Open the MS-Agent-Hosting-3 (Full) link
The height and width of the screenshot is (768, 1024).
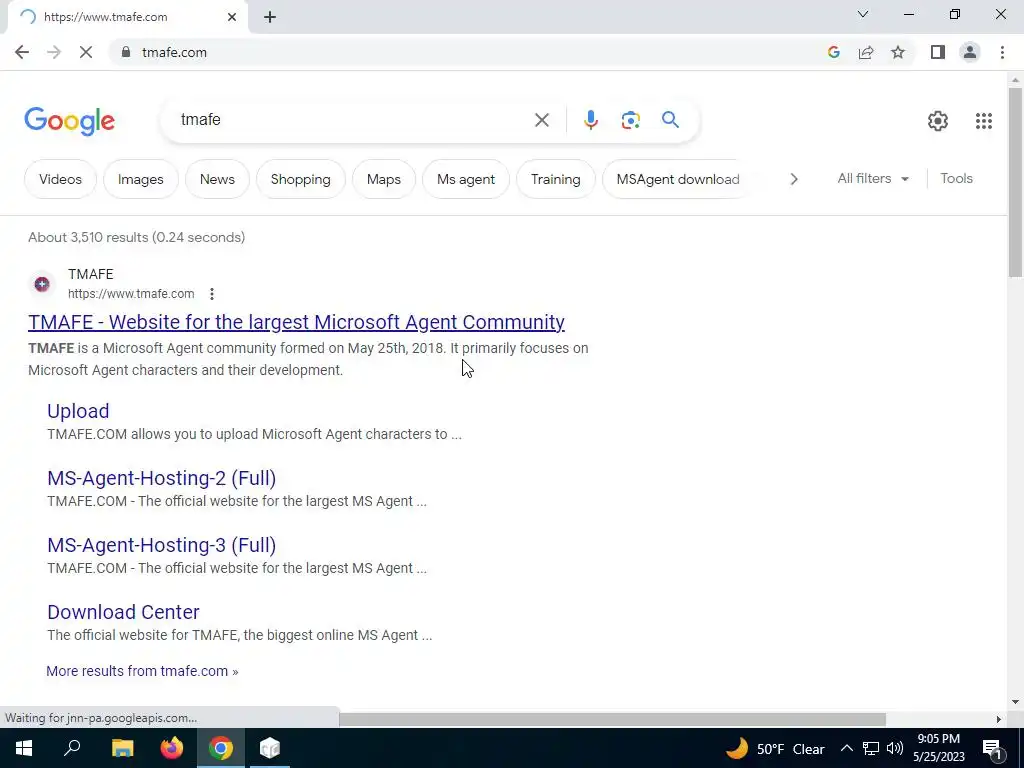click(x=161, y=545)
